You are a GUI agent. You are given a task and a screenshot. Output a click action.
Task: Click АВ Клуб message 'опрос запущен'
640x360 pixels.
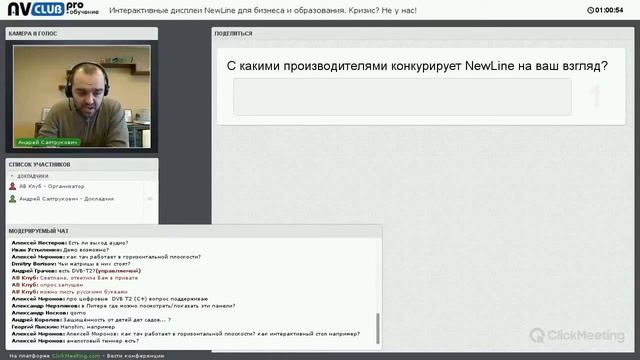[47, 284]
